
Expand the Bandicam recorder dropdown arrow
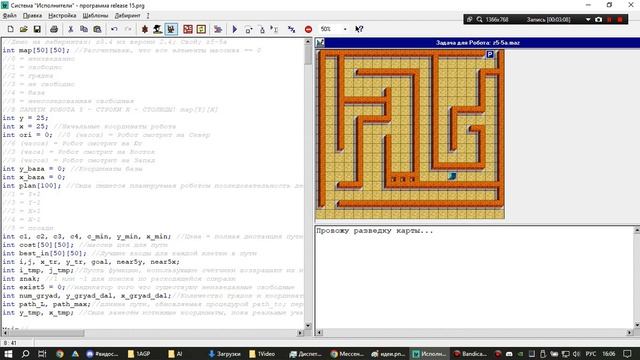(588, 19)
